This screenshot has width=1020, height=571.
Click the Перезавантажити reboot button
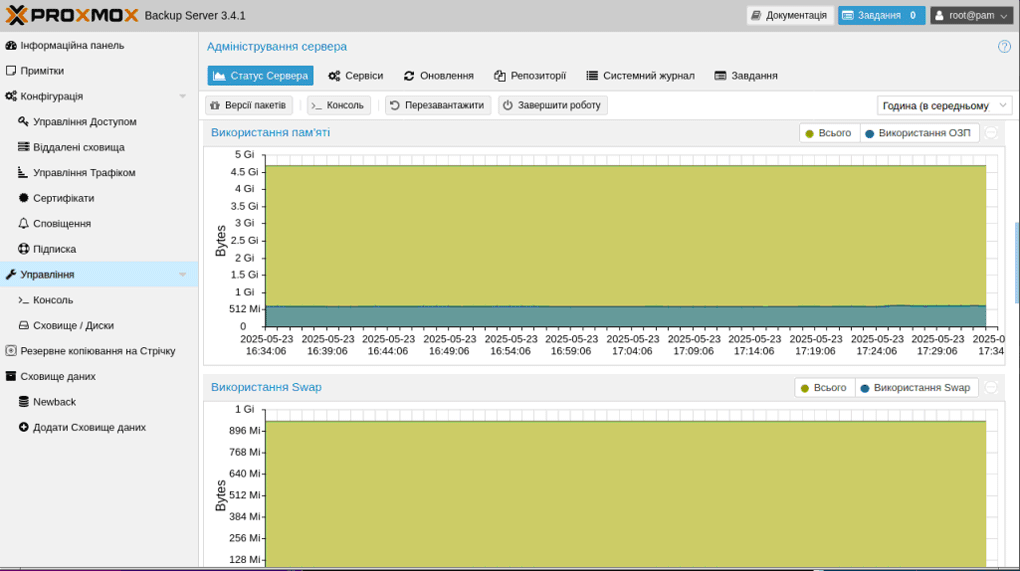click(437, 105)
